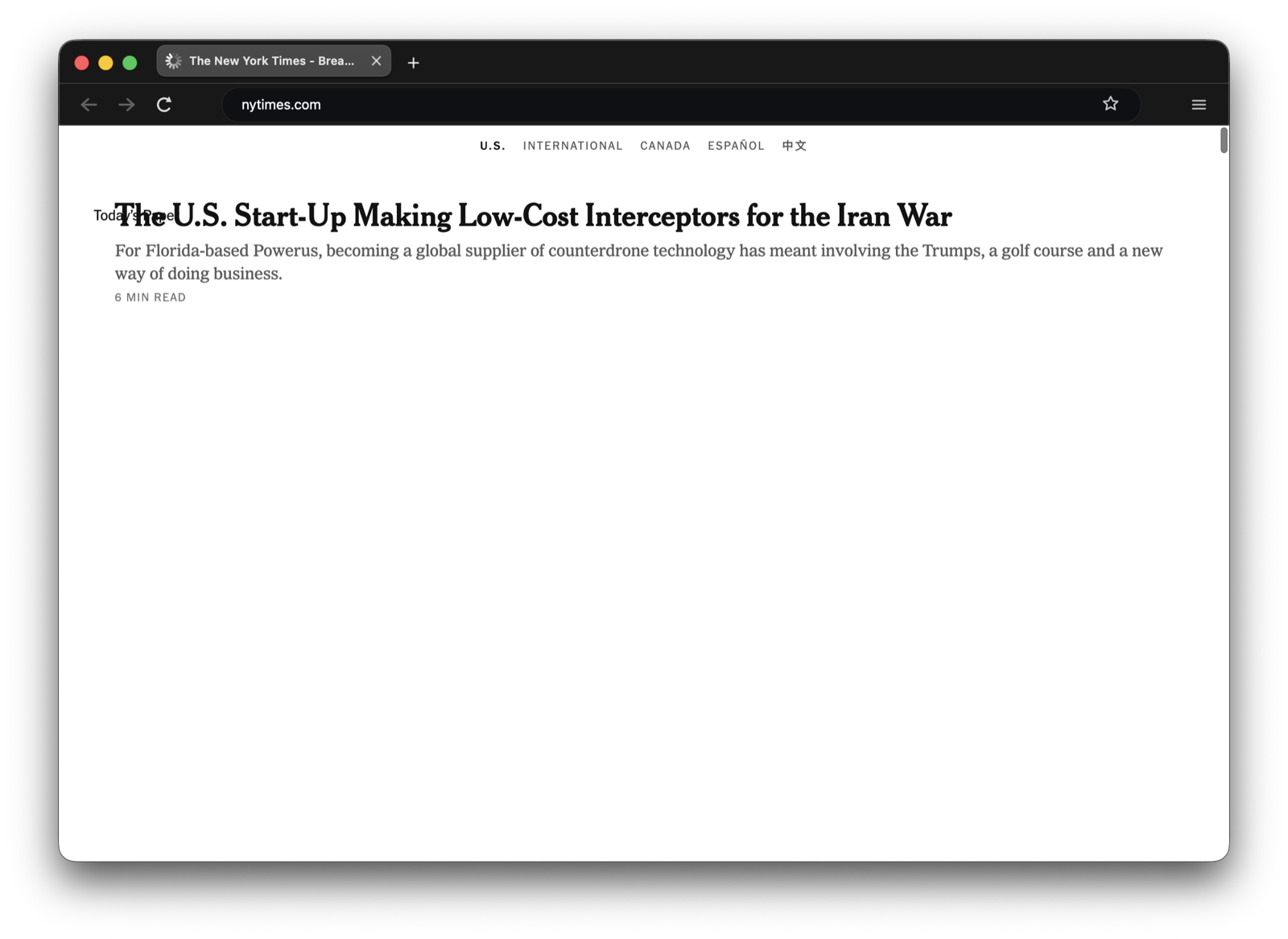Close The New York Times tab
Viewport: 1288px width, 939px height.
[376, 61]
